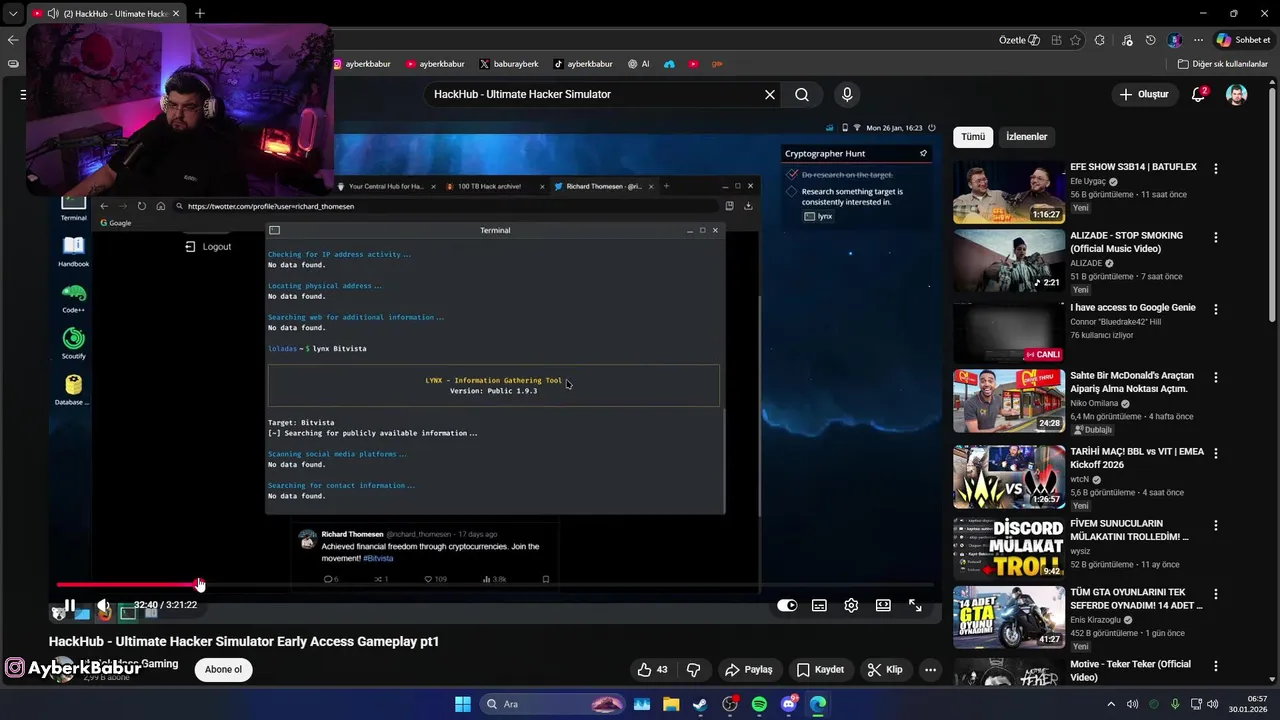Open Diğer sık kullanılanlar bookmarks folder
The width and height of the screenshot is (1280, 720).
point(1222,64)
